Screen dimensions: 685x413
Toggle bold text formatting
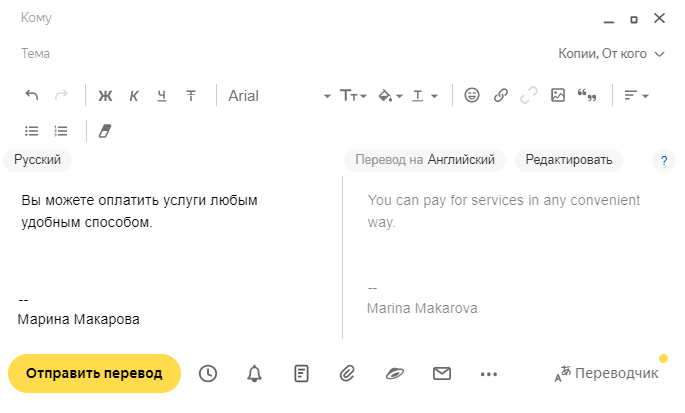coord(105,96)
